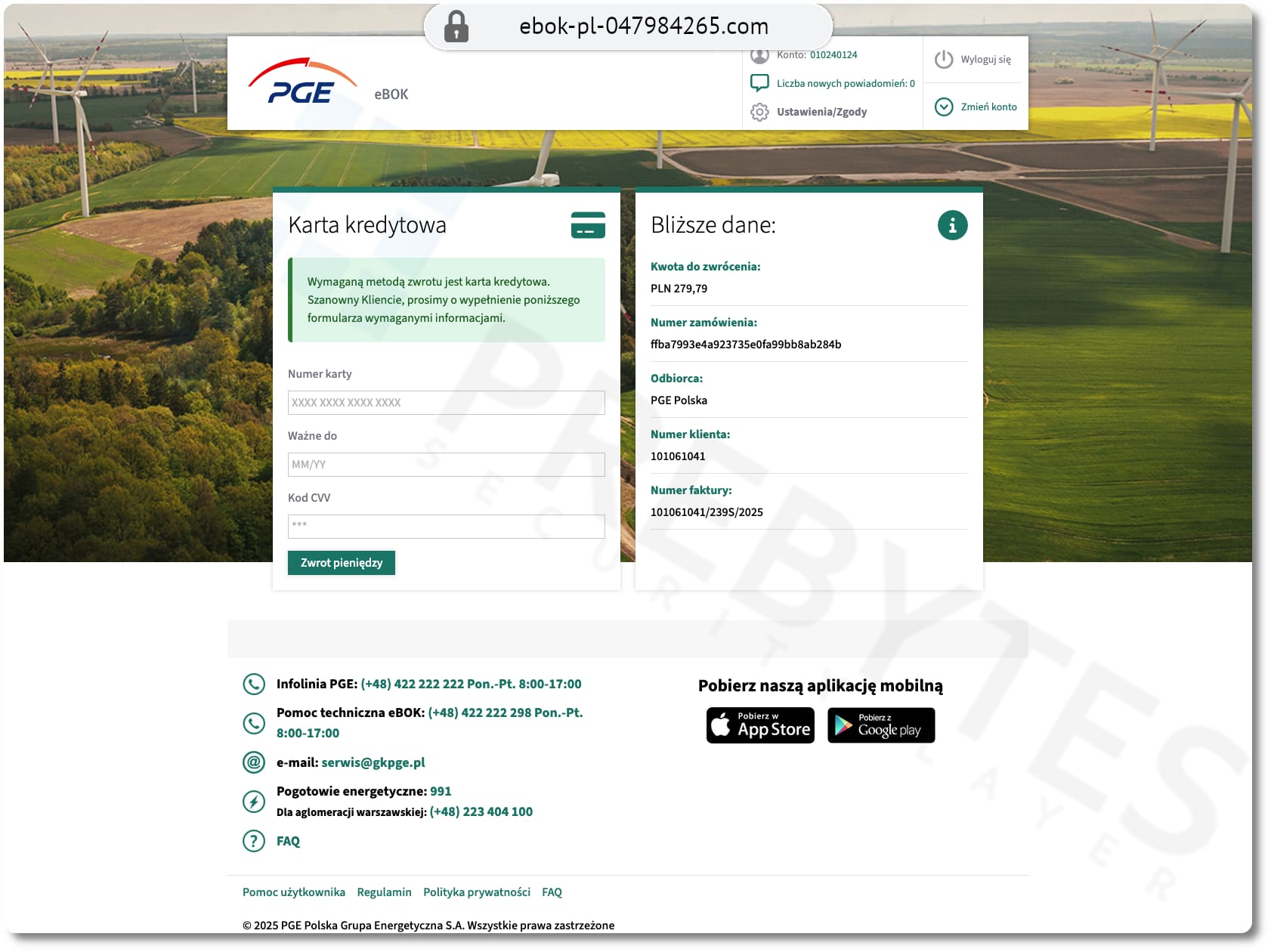The image size is (1271, 952).
Task: Click the power icon to log out
Action: (x=944, y=60)
